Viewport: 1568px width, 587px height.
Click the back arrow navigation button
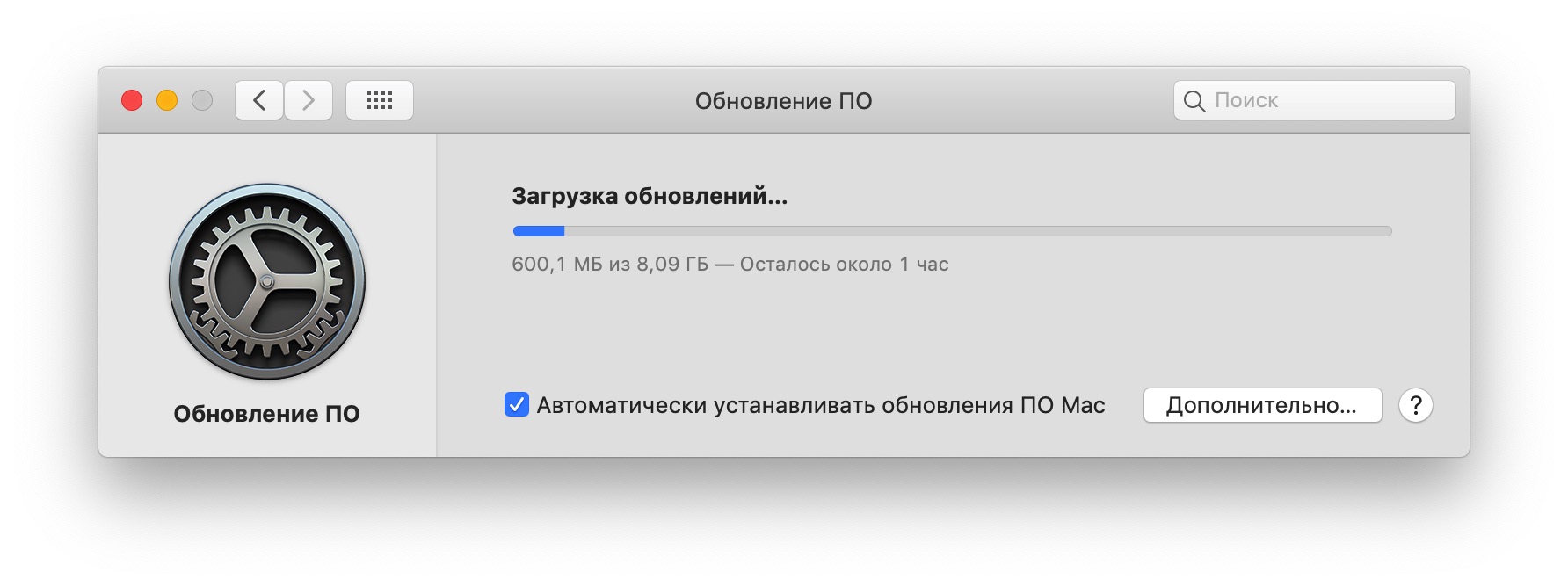259,100
